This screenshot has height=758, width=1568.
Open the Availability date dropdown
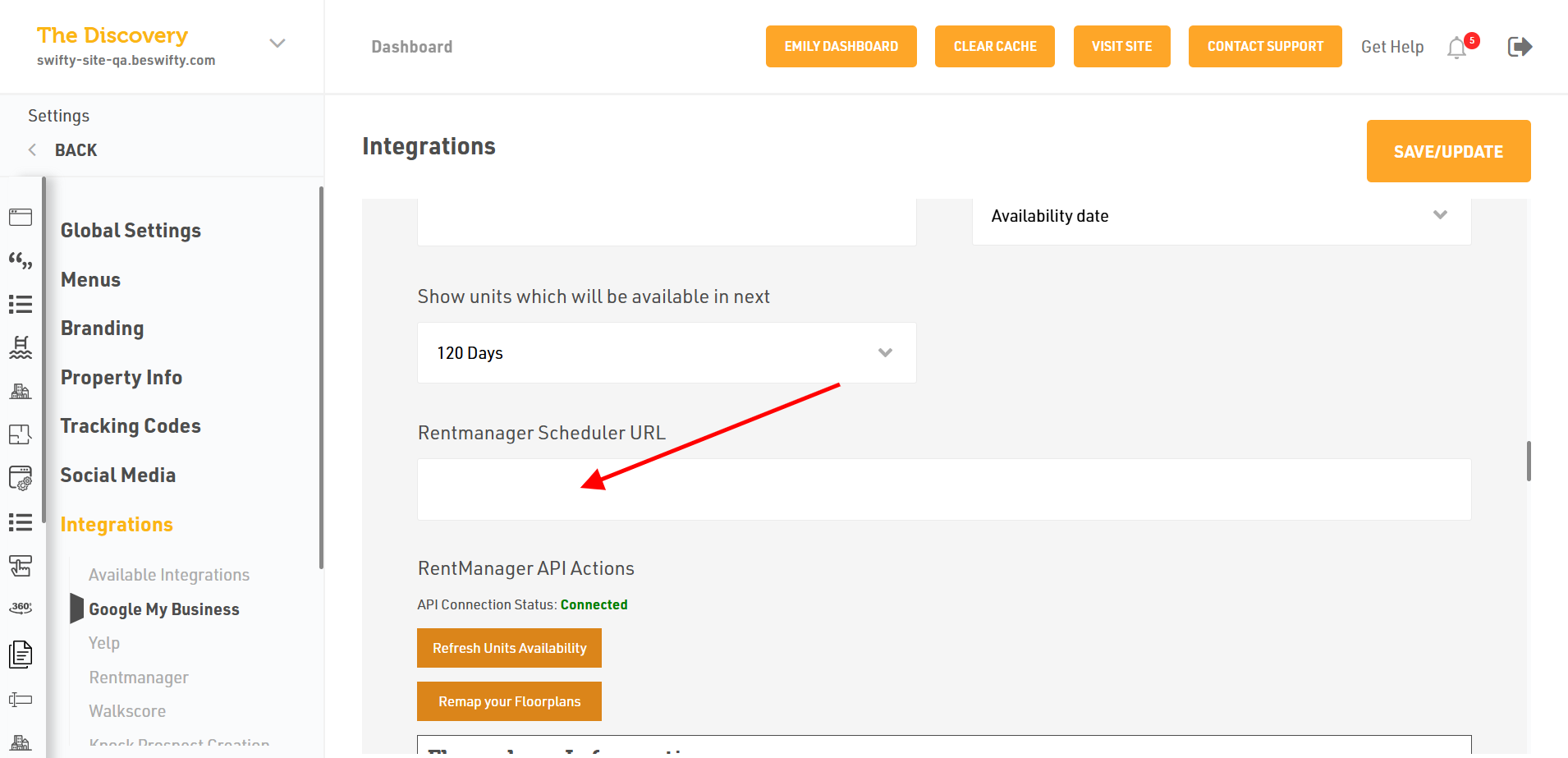tap(1221, 216)
